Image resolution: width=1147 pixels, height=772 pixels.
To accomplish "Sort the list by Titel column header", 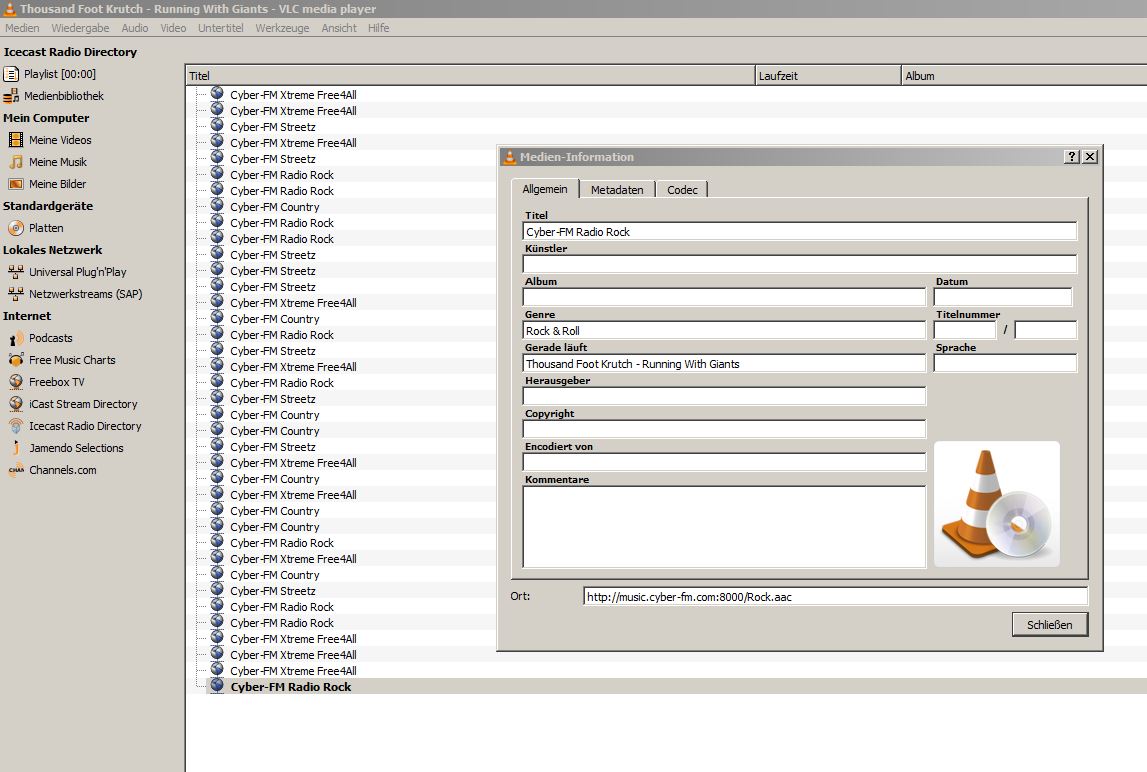I will point(470,76).
